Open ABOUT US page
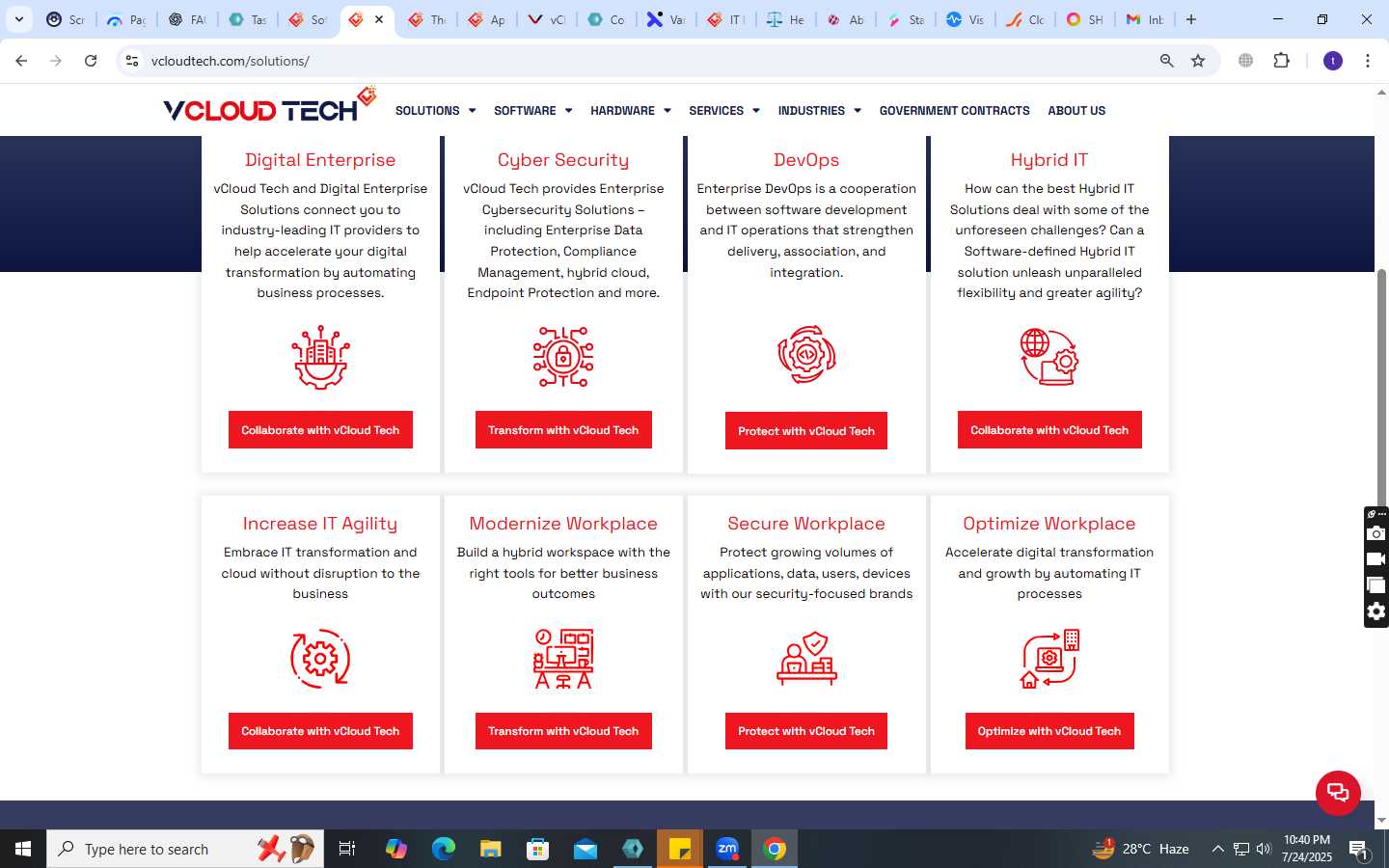 pyautogui.click(x=1076, y=111)
